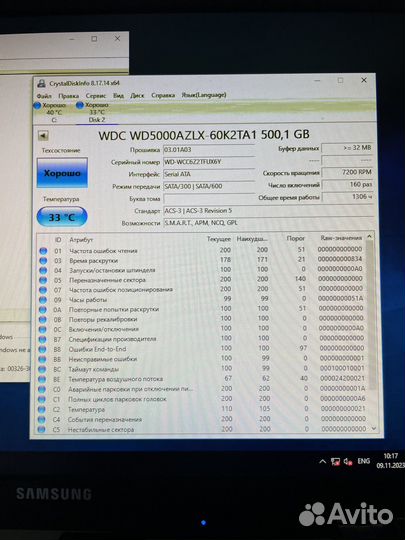Click status icon for attribute 0A Повторные попытки раскрутки
Screen dimensions: 405x540
43,310
